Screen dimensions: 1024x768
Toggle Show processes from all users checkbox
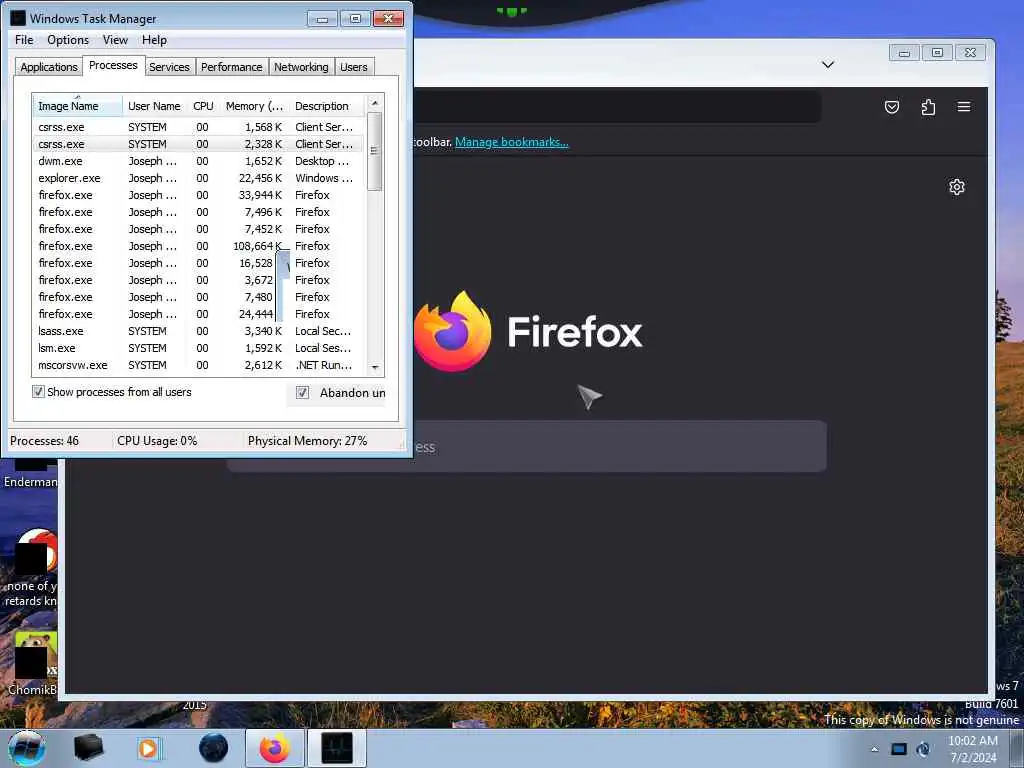click(x=39, y=392)
